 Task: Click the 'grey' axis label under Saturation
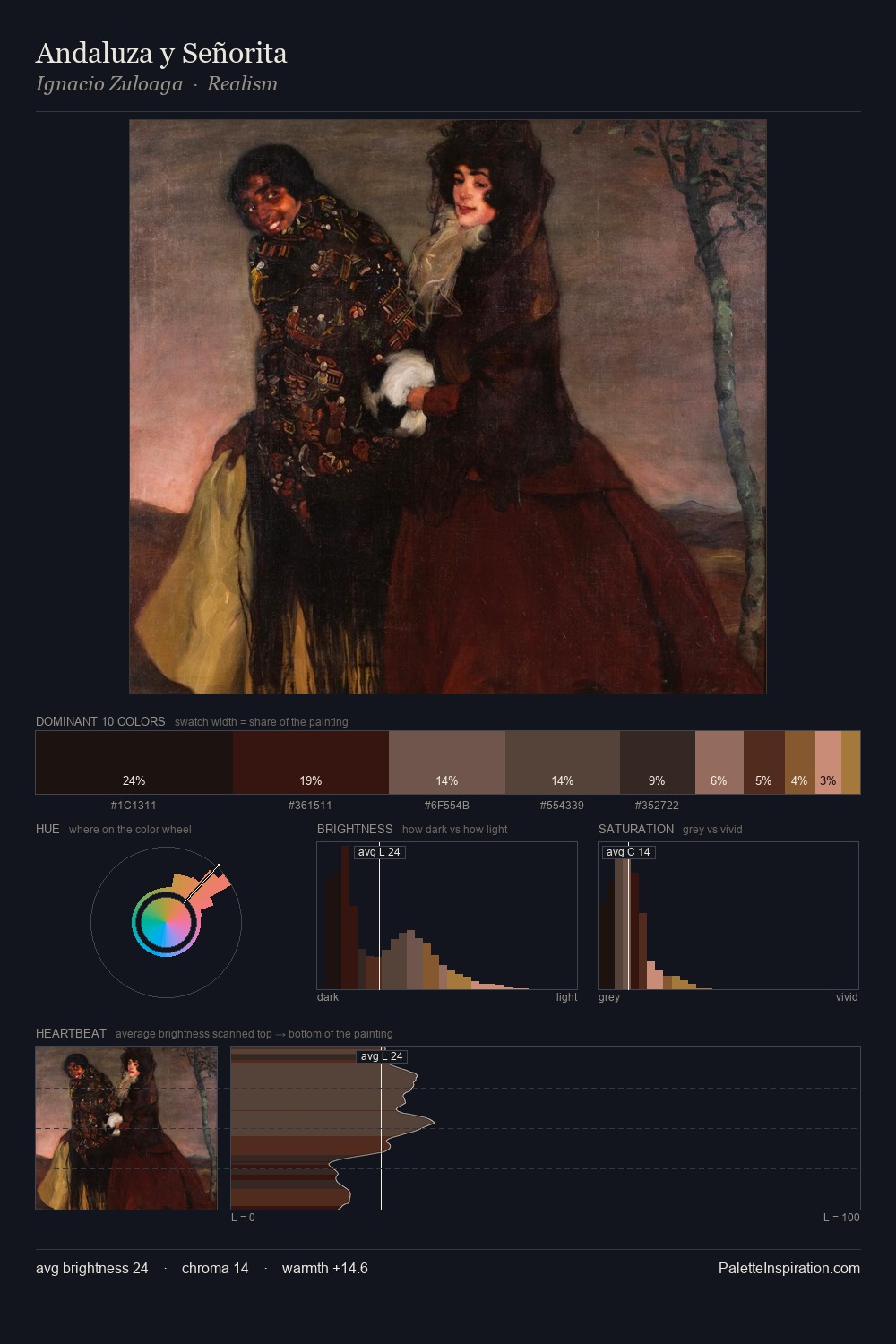[609, 997]
